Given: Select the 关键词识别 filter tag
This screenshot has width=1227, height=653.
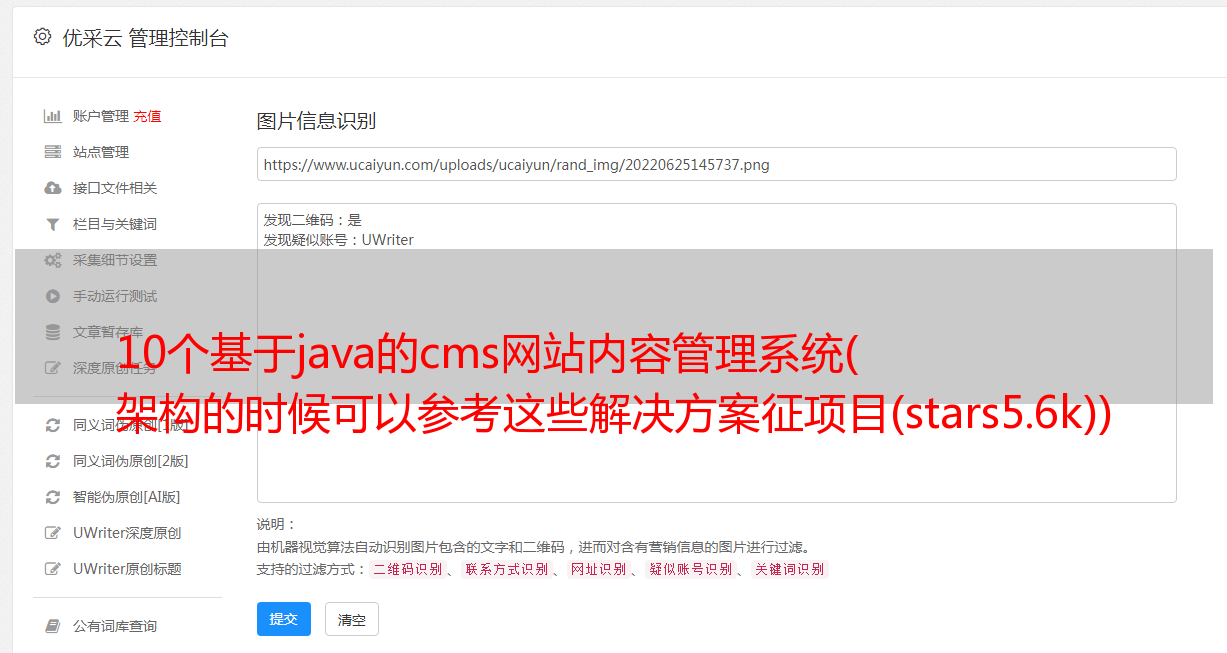Looking at the screenshot, I should (790, 569).
